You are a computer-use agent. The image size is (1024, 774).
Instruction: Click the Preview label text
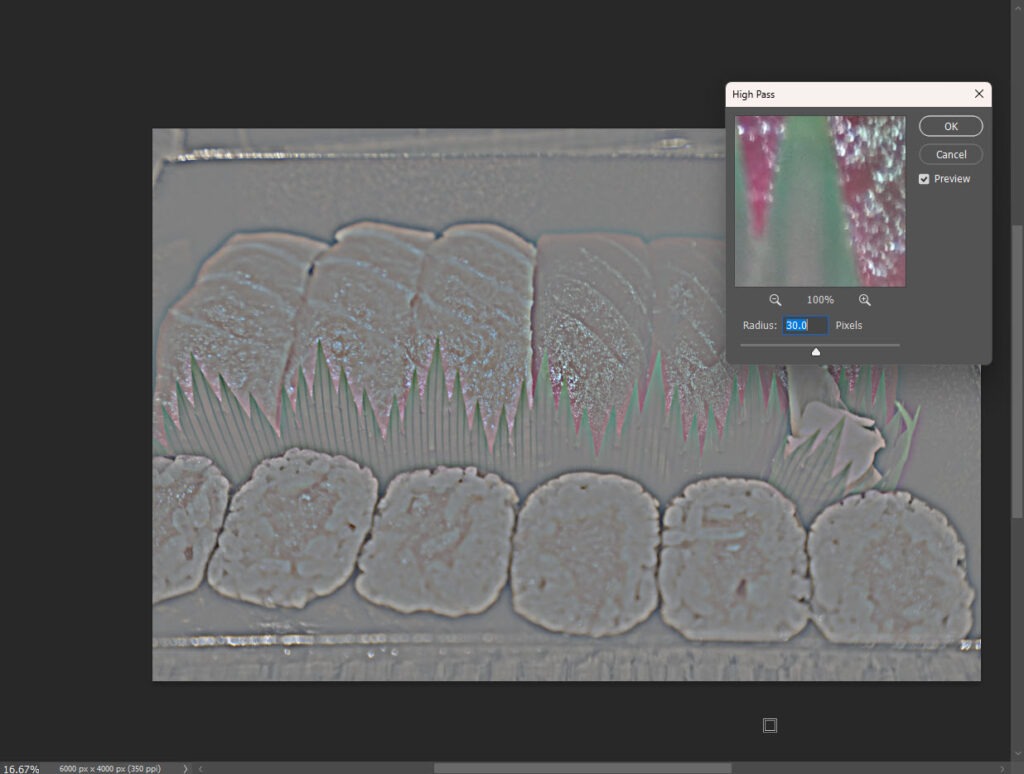tap(952, 179)
